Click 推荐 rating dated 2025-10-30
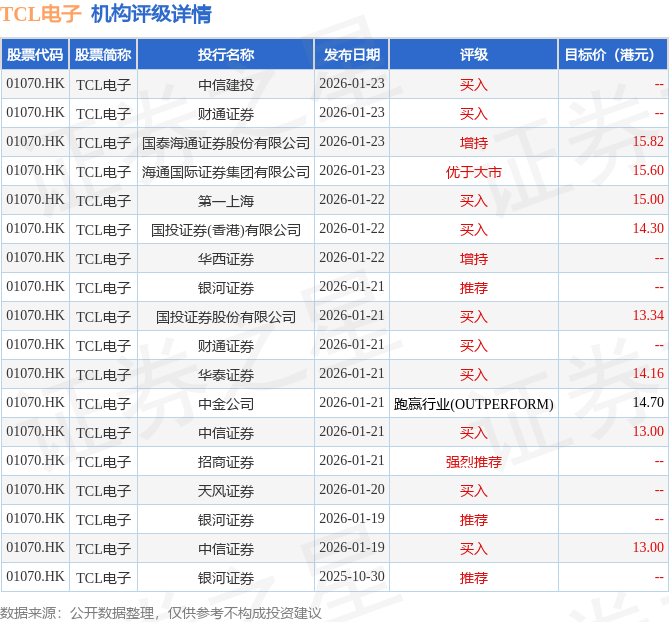This screenshot has width=669, height=622. click(x=474, y=578)
